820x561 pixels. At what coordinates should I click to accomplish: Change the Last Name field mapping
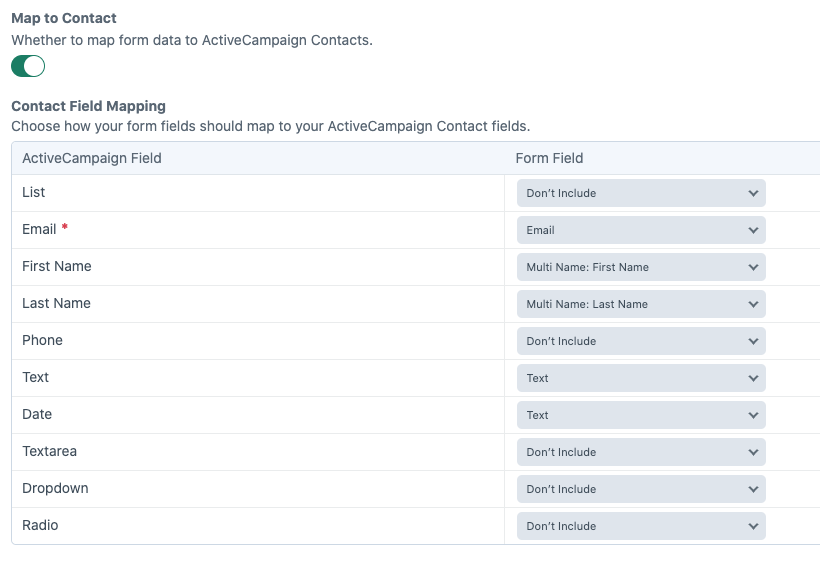pos(641,304)
